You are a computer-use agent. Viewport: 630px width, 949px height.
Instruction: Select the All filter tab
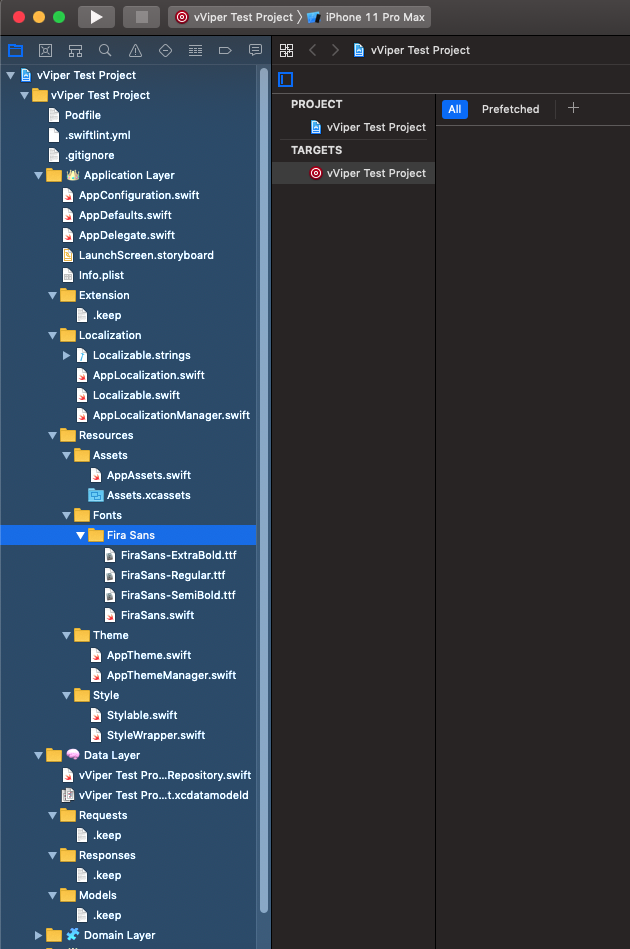[455, 109]
